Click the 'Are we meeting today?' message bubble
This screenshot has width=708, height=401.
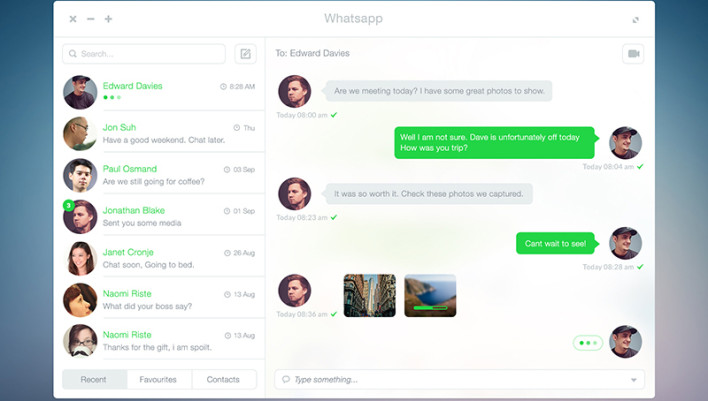click(438, 91)
